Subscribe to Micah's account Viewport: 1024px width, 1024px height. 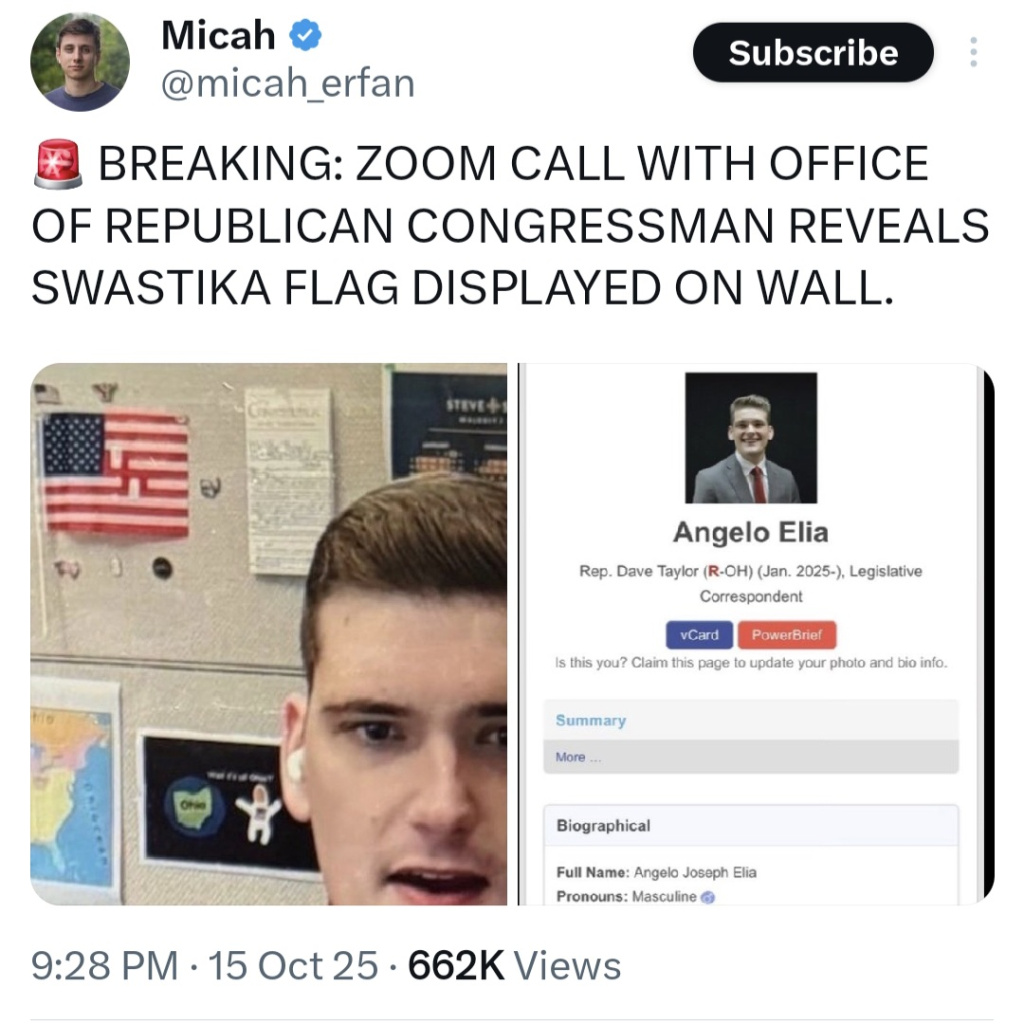813,52
